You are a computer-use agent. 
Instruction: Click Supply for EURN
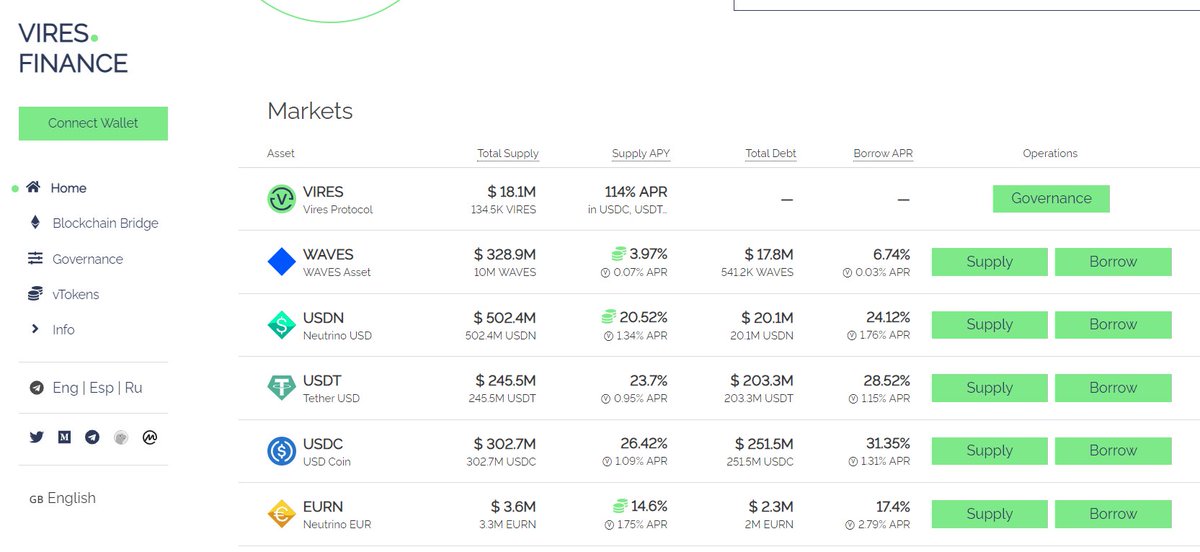click(x=990, y=514)
